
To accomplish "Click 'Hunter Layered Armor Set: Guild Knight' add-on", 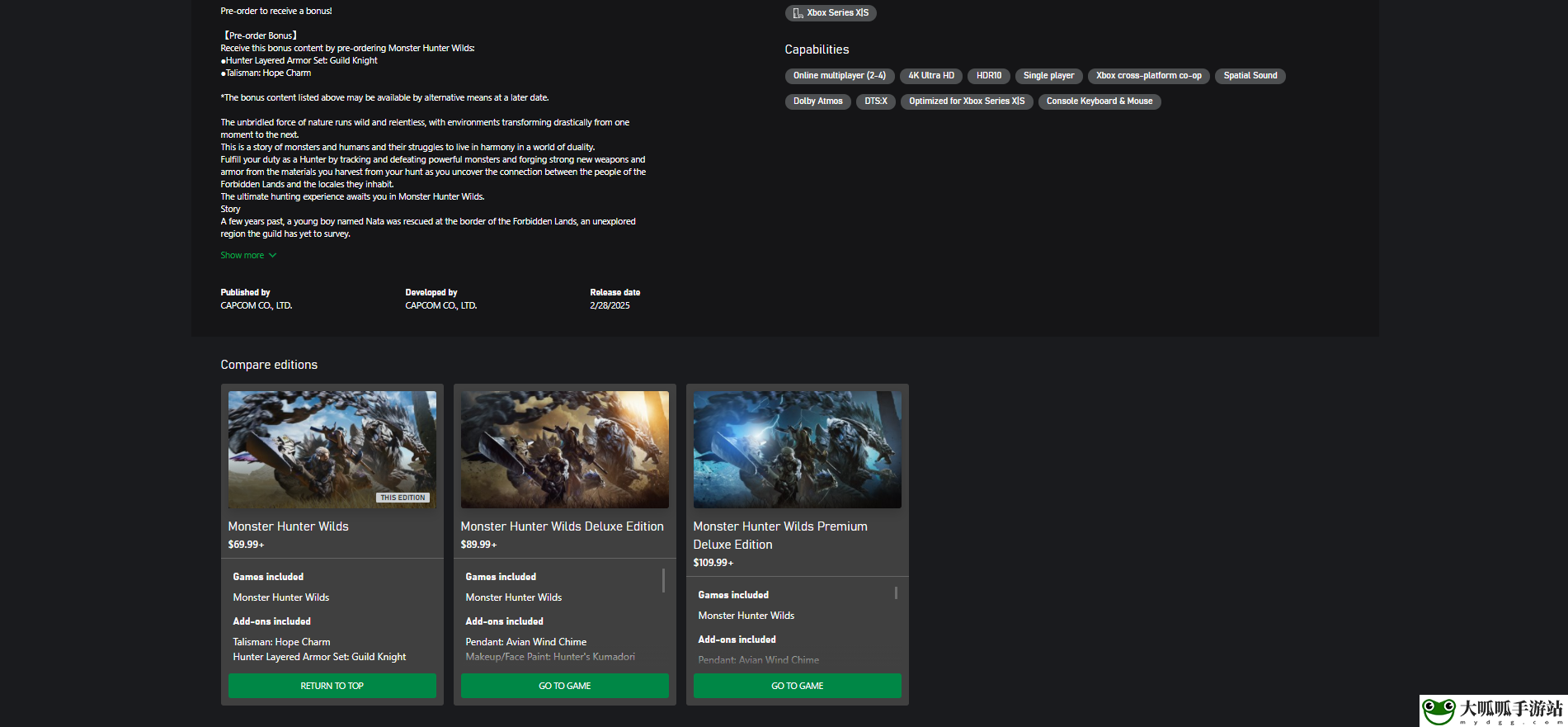I will (319, 657).
